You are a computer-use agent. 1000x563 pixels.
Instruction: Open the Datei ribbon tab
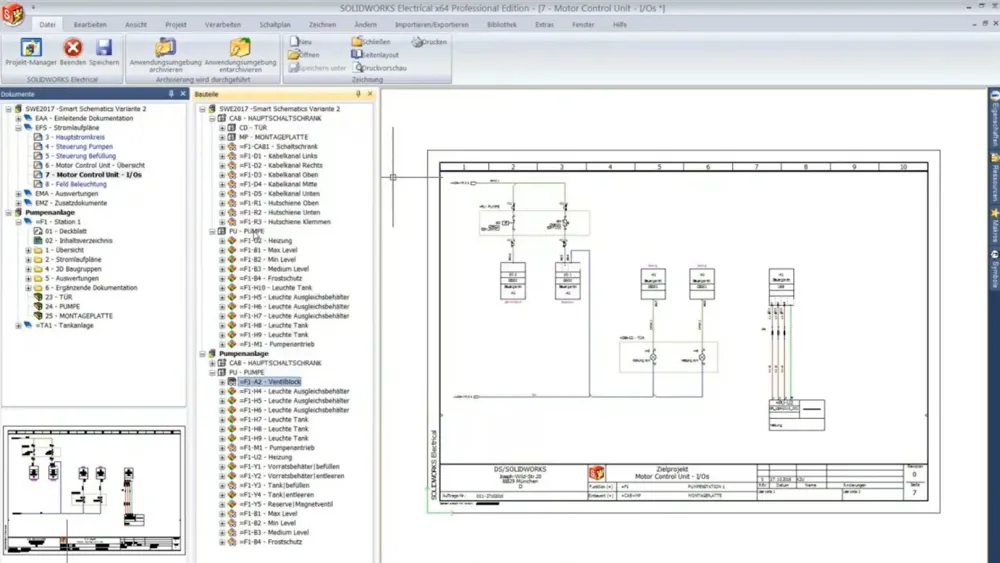click(x=47, y=25)
